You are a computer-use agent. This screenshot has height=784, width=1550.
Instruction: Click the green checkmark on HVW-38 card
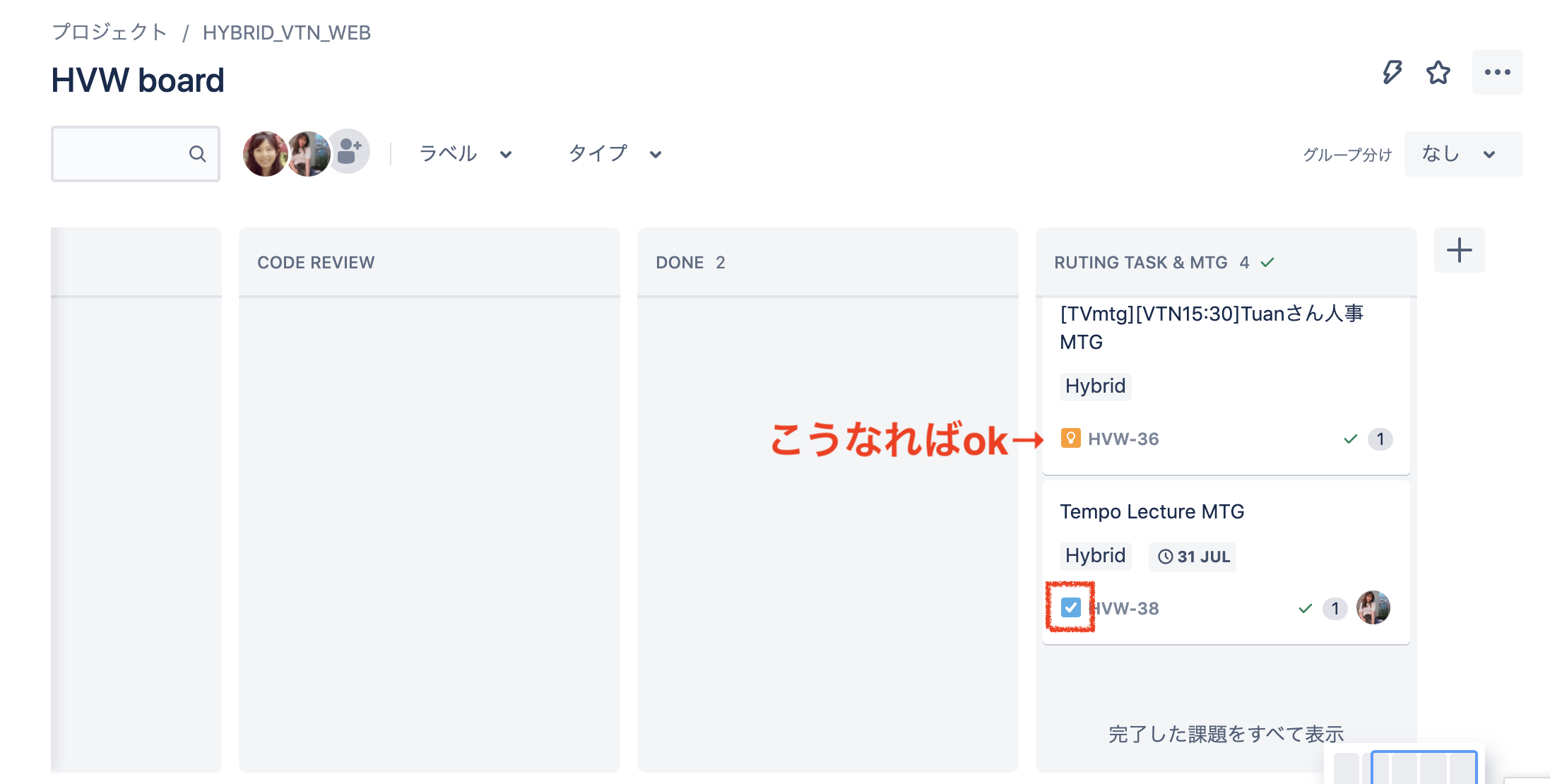(1305, 609)
